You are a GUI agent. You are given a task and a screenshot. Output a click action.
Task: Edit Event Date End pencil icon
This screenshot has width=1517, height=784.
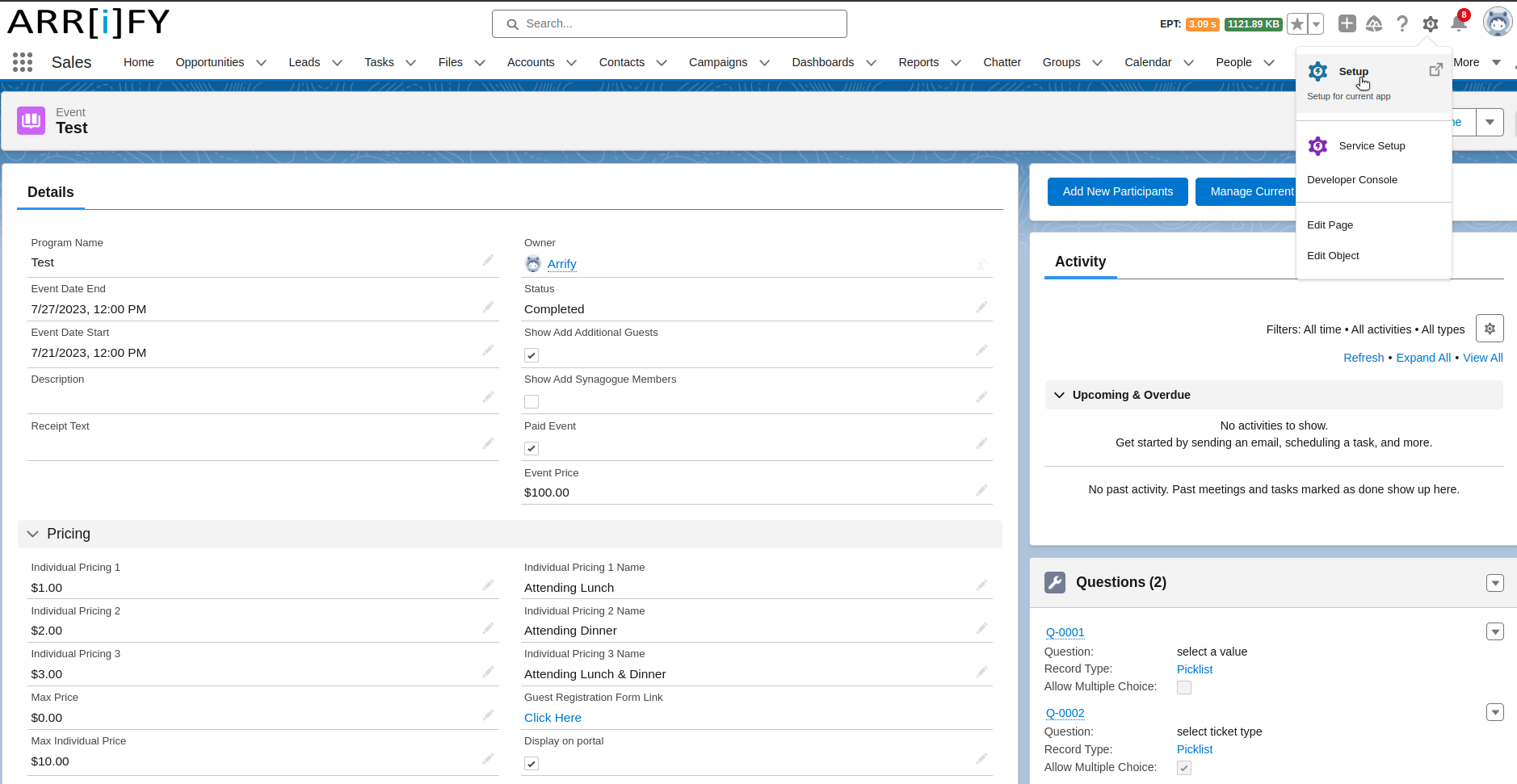pos(488,307)
